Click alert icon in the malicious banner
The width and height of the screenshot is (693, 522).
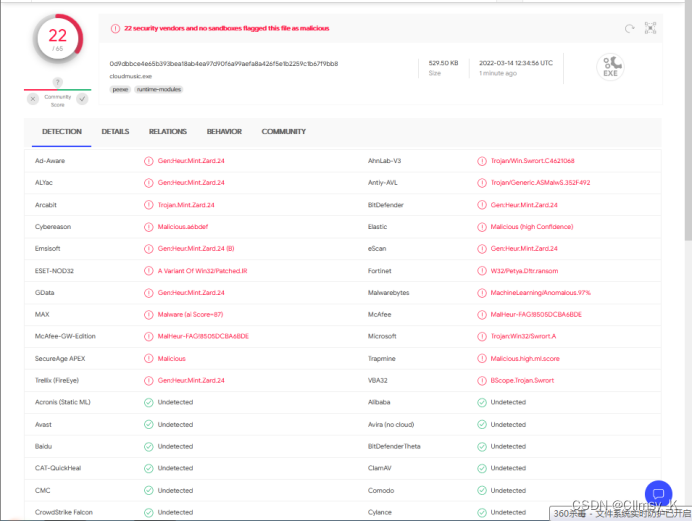(115, 29)
